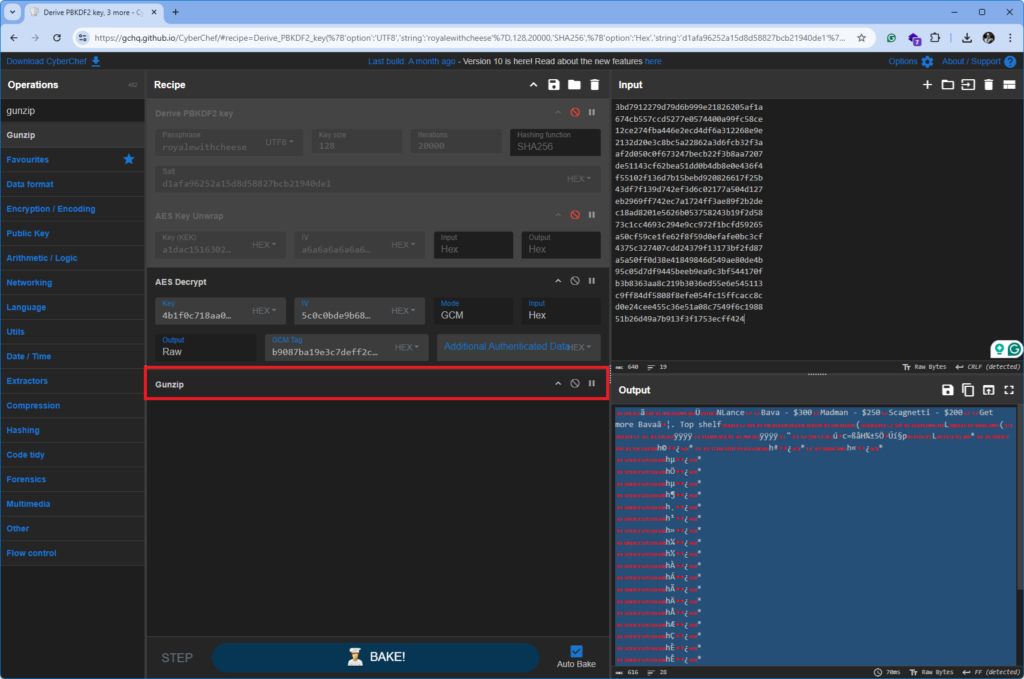Open AES Decrypt Mode GCM dropdown
The image size is (1024, 679).
point(473,311)
